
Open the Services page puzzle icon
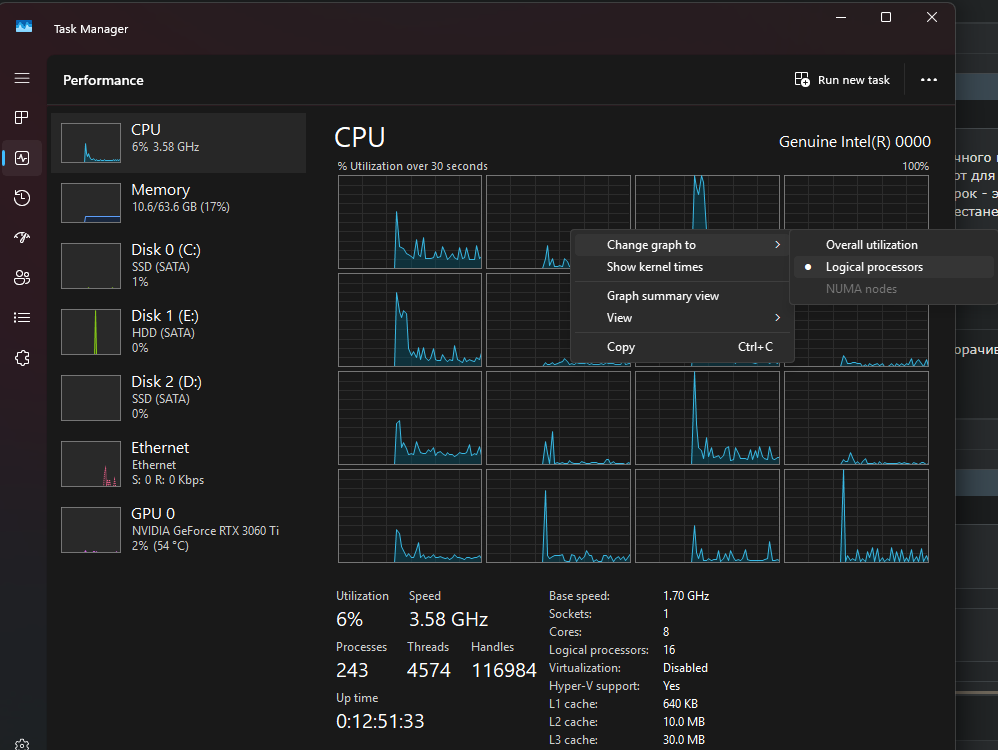click(22, 358)
